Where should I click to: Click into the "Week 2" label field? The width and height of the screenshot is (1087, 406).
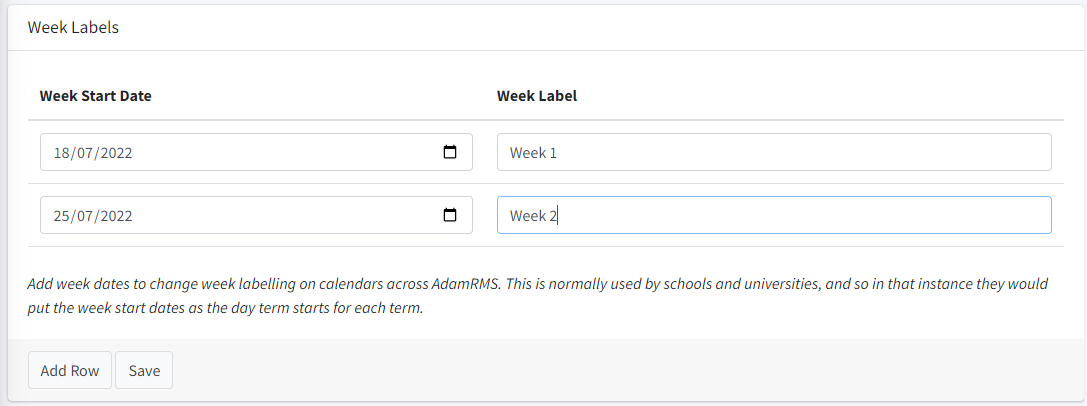(x=773, y=215)
